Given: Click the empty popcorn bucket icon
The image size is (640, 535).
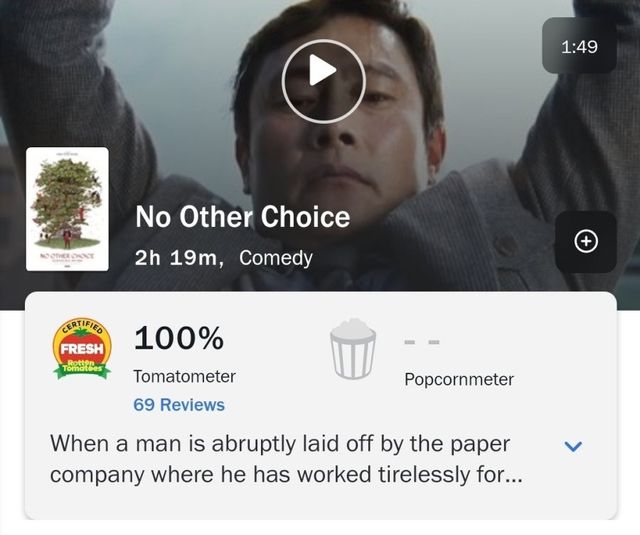Looking at the screenshot, I should (353, 350).
